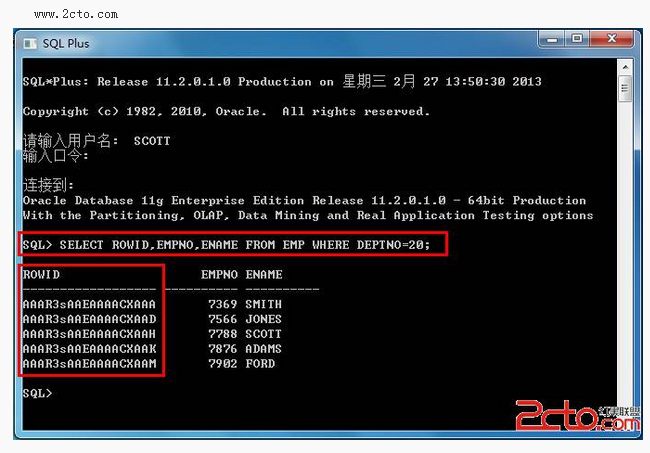Click the With the Partitioning, OLAP line
The height and width of the screenshot is (453, 650).
click(308, 216)
